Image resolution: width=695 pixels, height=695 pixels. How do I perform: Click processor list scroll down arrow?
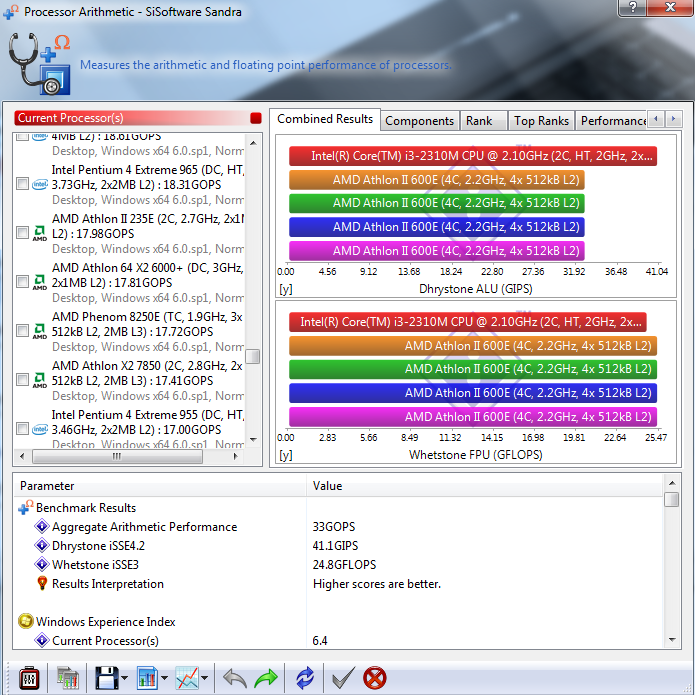(253, 440)
